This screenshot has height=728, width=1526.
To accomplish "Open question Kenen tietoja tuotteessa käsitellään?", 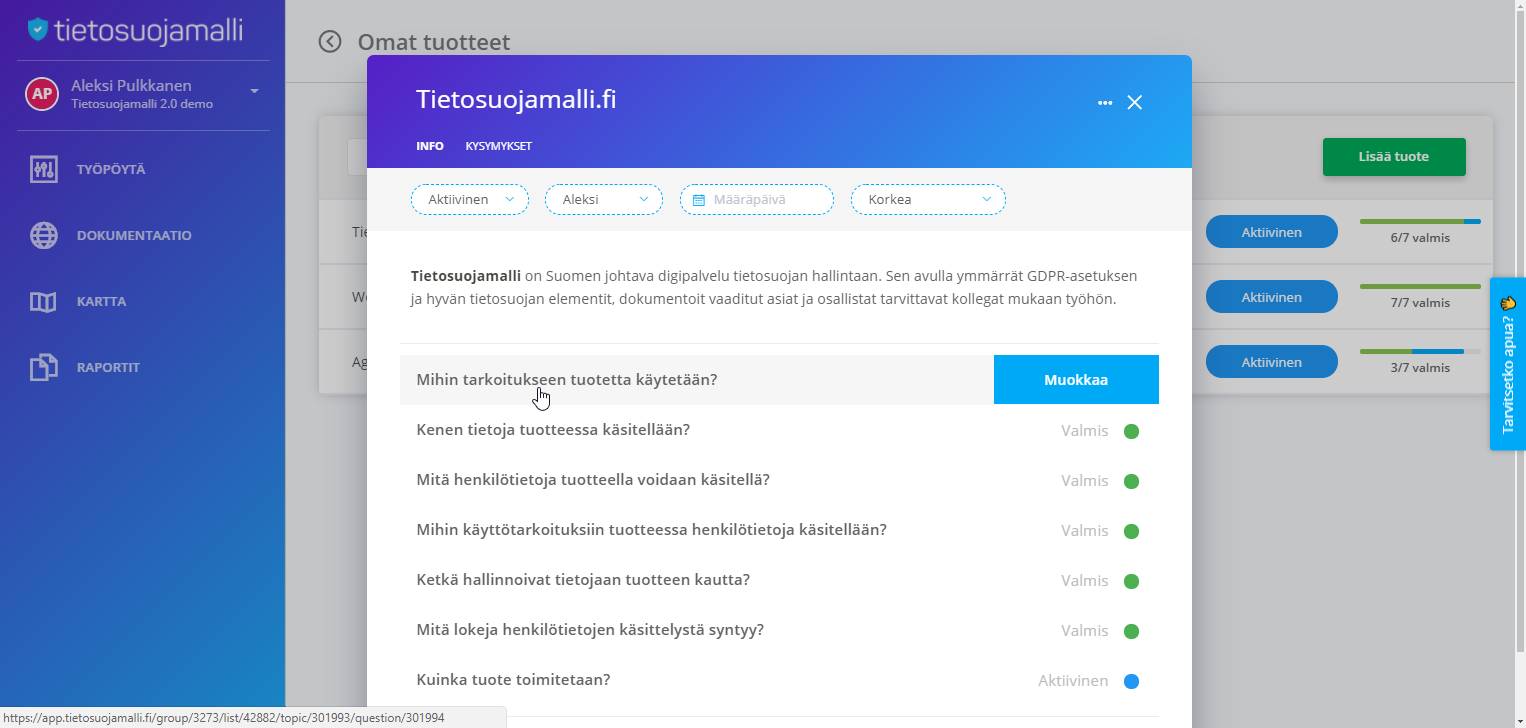I will click(553, 430).
